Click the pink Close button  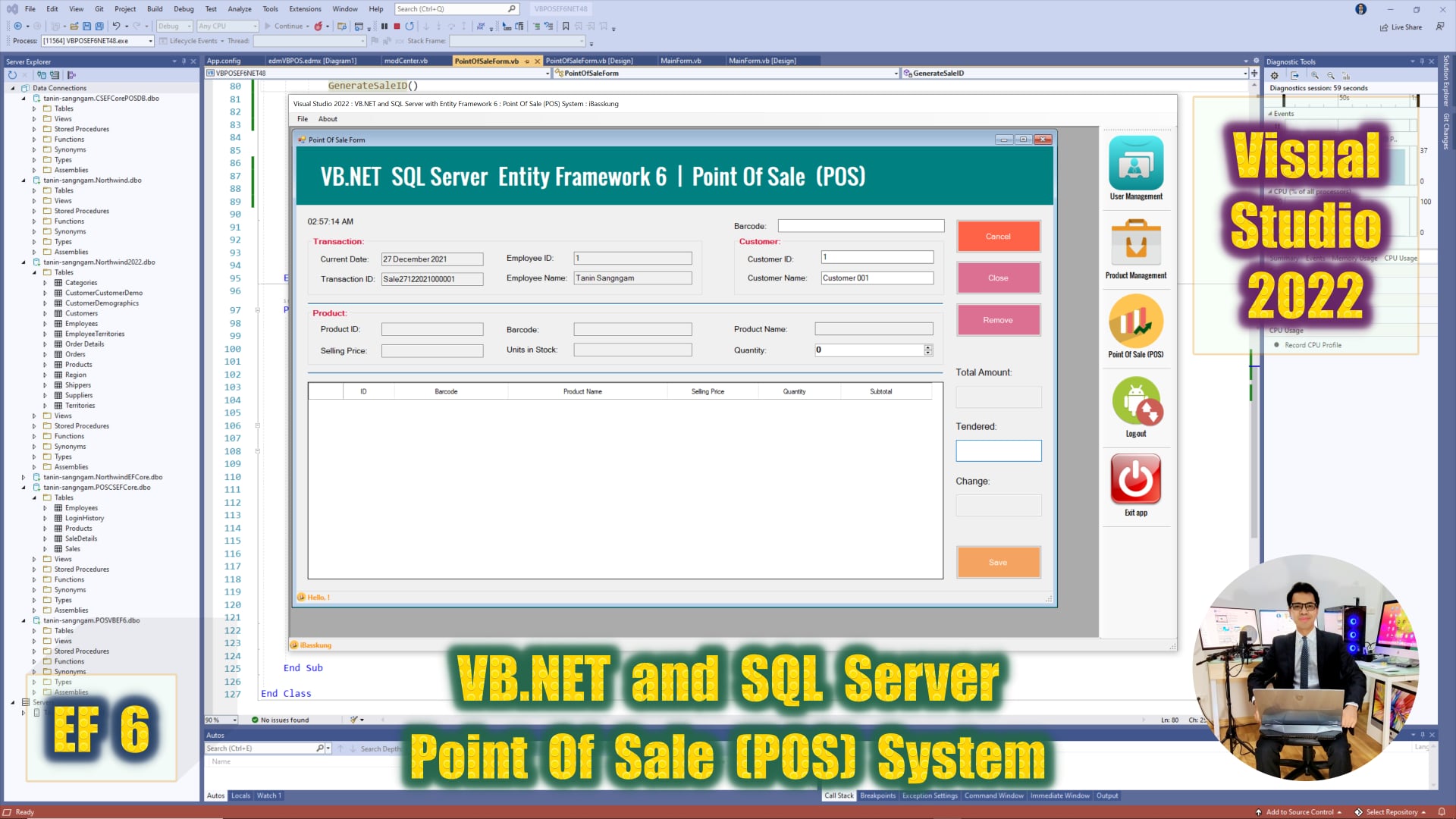point(998,278)
